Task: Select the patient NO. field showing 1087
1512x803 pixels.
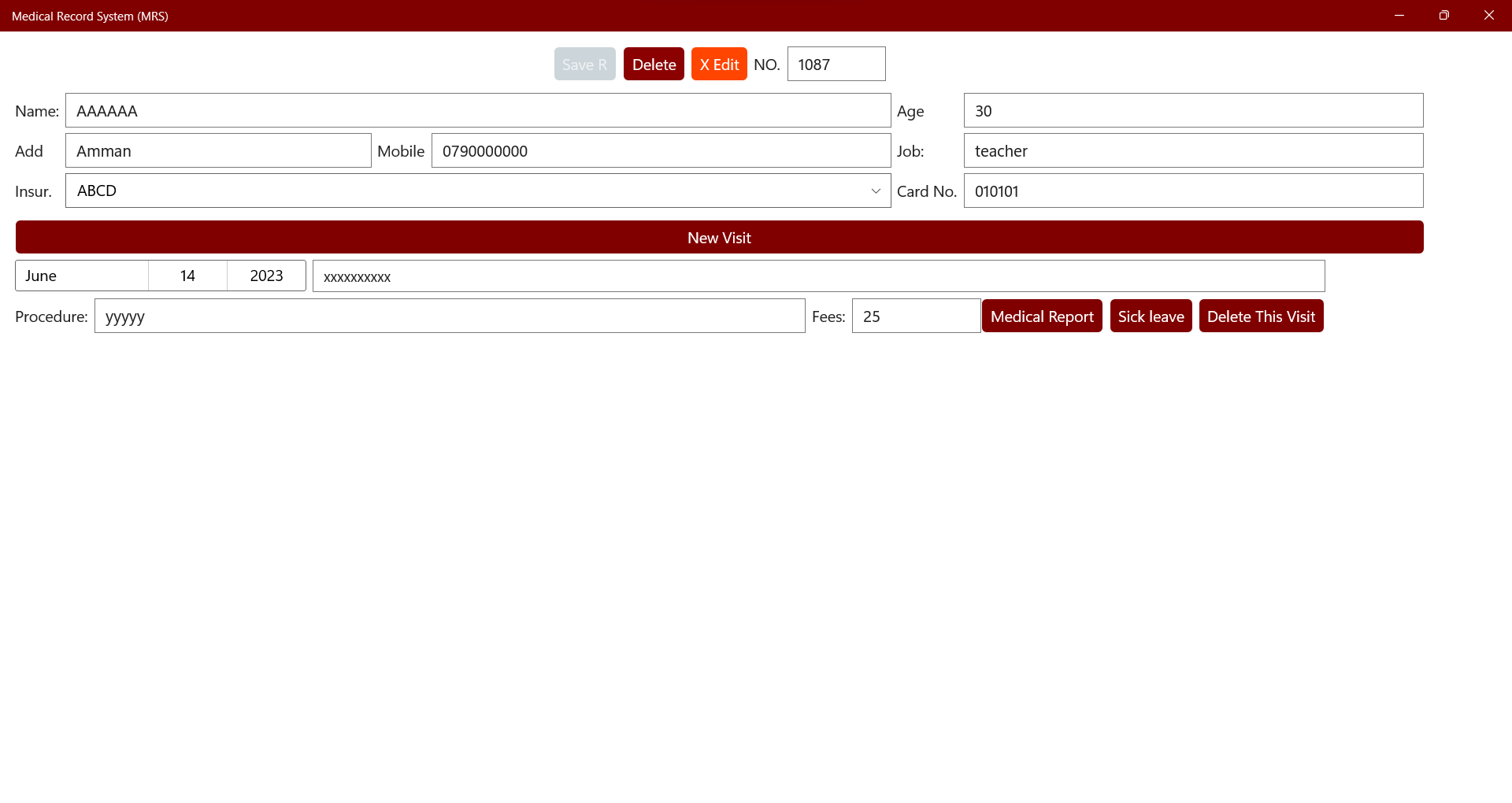Action: [836, 64]
